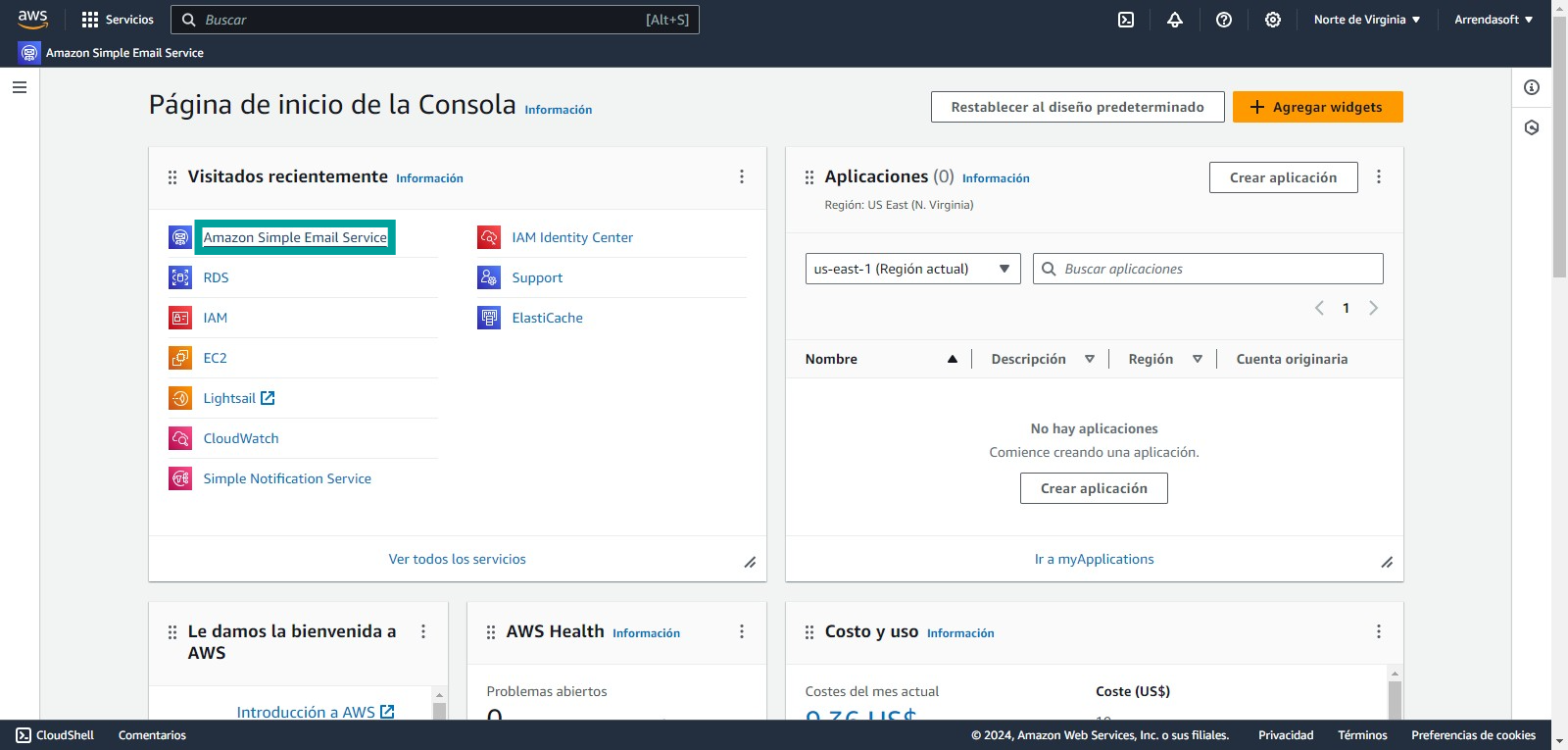Open the info panel icon on right

pyautogui.click(x=1532, y=87)
